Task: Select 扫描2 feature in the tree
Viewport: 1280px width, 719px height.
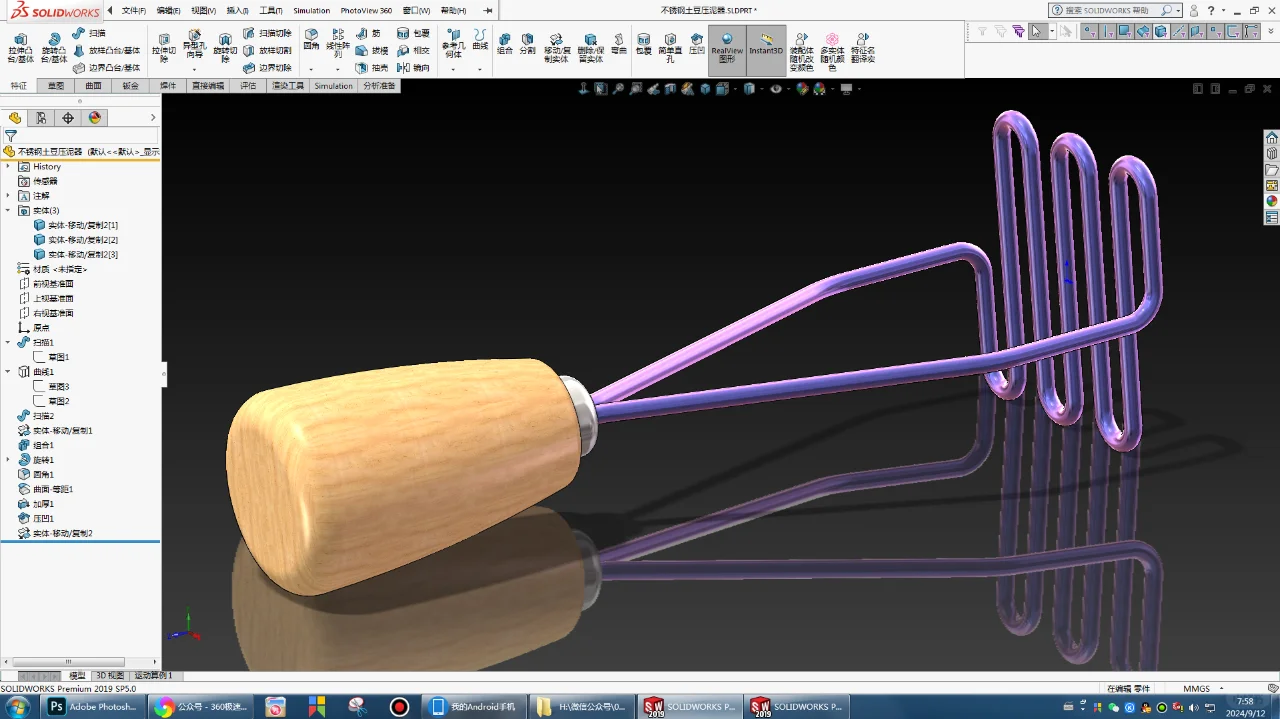Action: coord(43,416)
